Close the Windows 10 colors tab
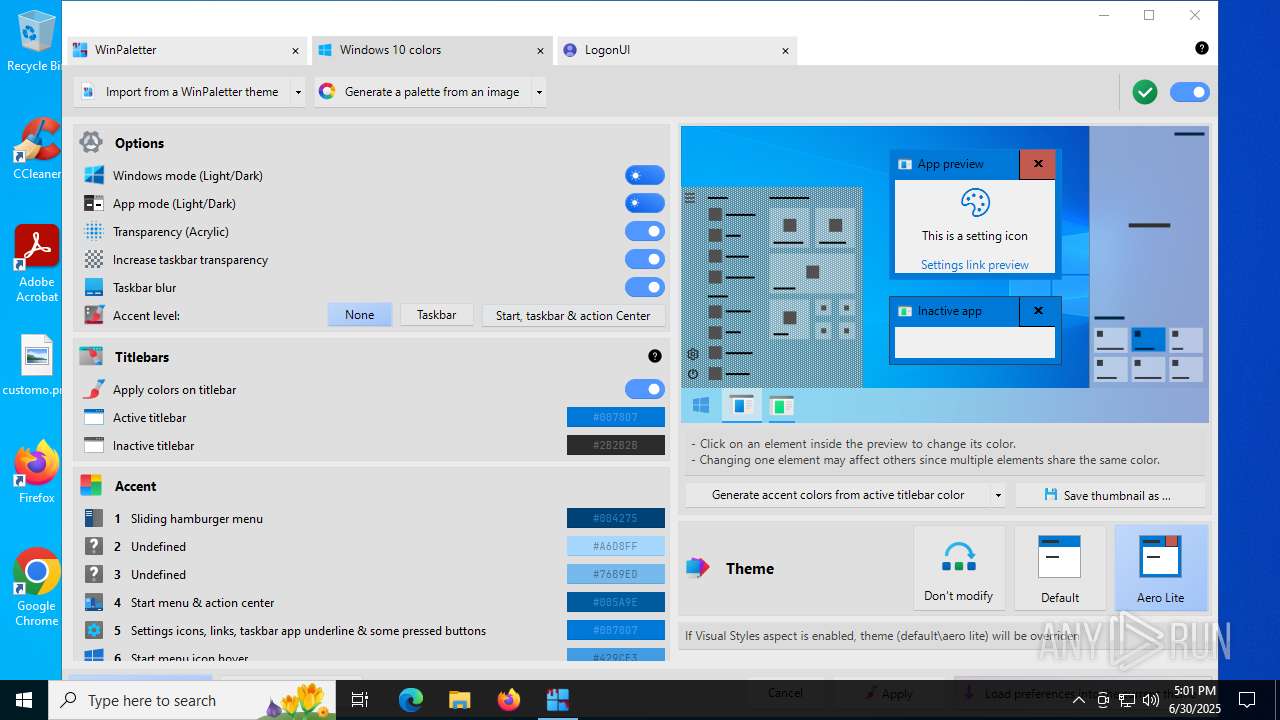 point(540,50)
